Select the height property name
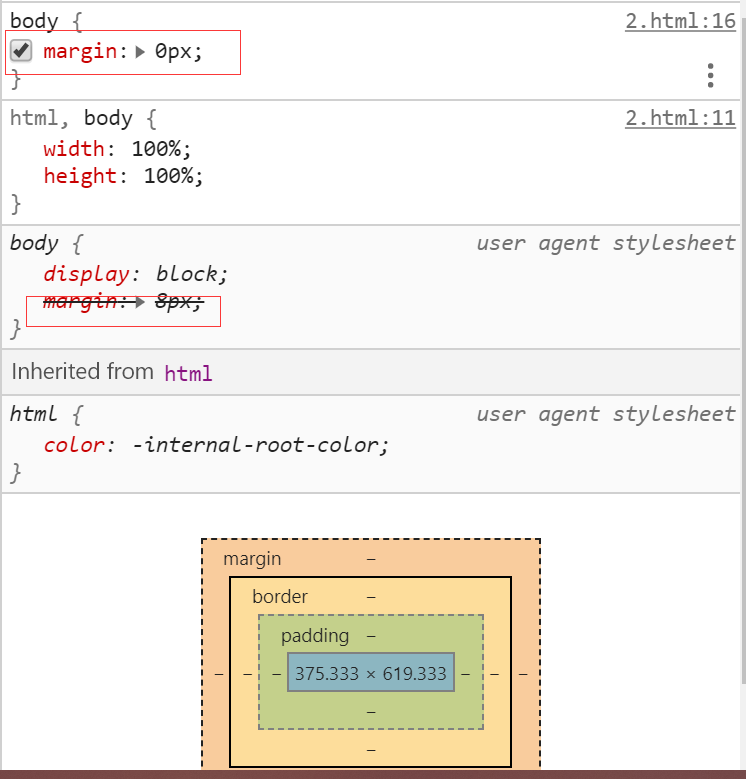The height and width of the screenshot is (779, 746). click(79, 176)
